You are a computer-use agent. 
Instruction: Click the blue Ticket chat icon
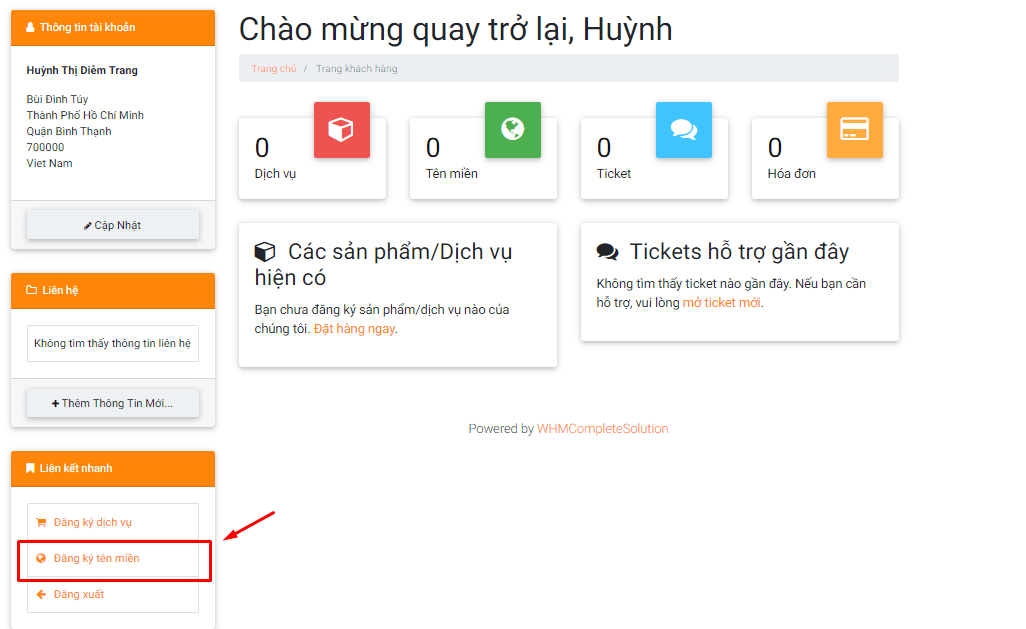[684, 129]
